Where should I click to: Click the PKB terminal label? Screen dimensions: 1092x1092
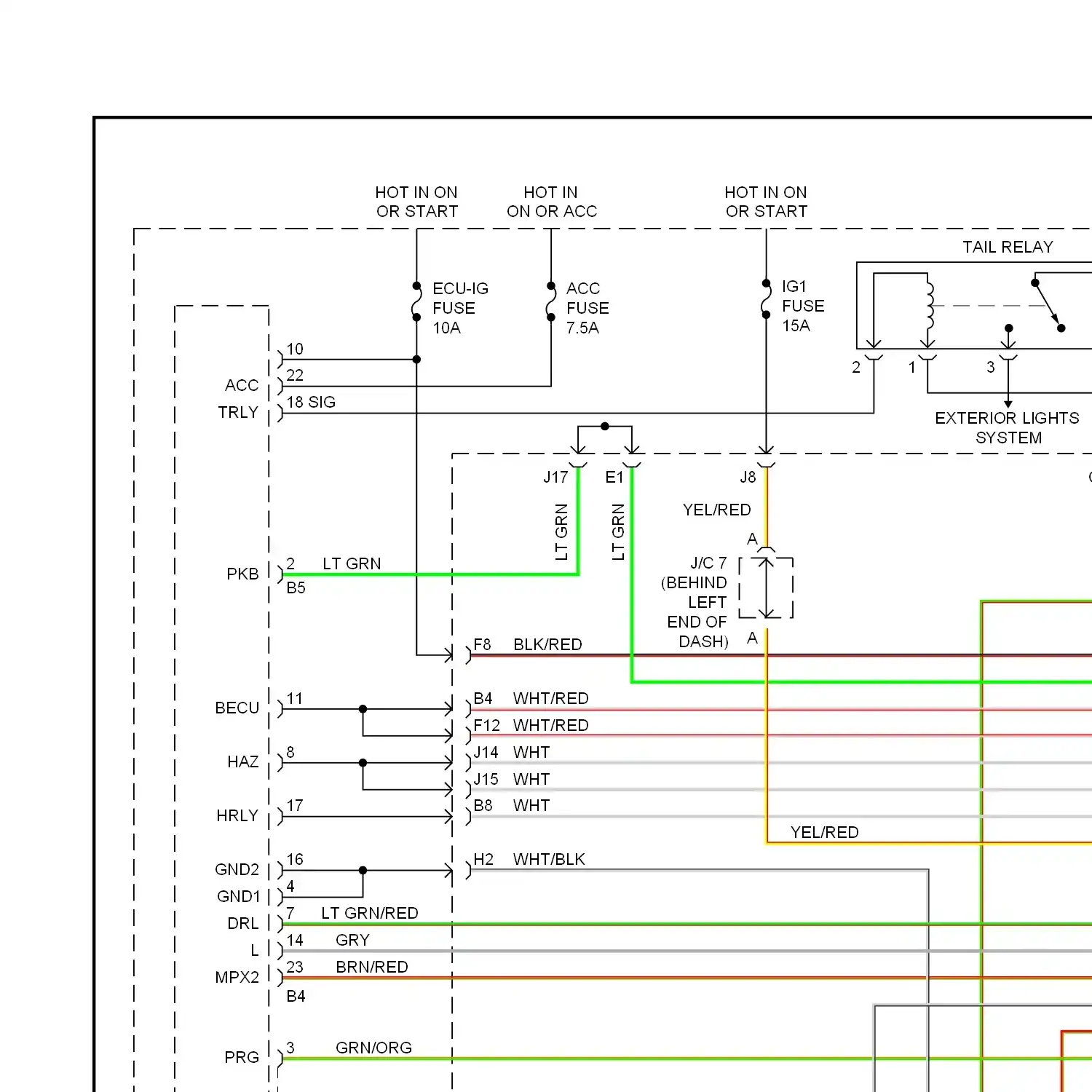(x=242, y=574)
